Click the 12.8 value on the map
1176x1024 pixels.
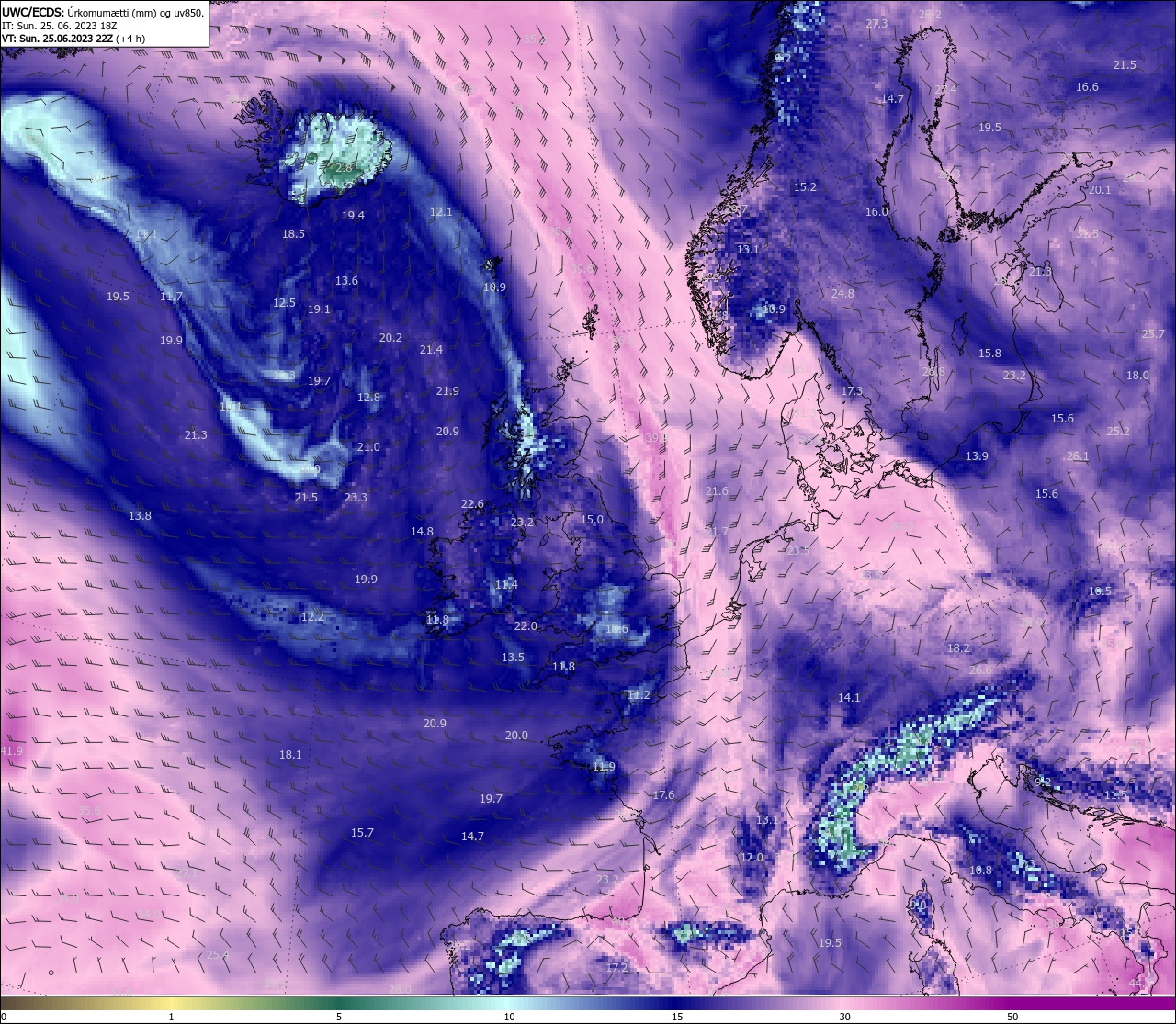pyautogui.click(x=368, y=397)
